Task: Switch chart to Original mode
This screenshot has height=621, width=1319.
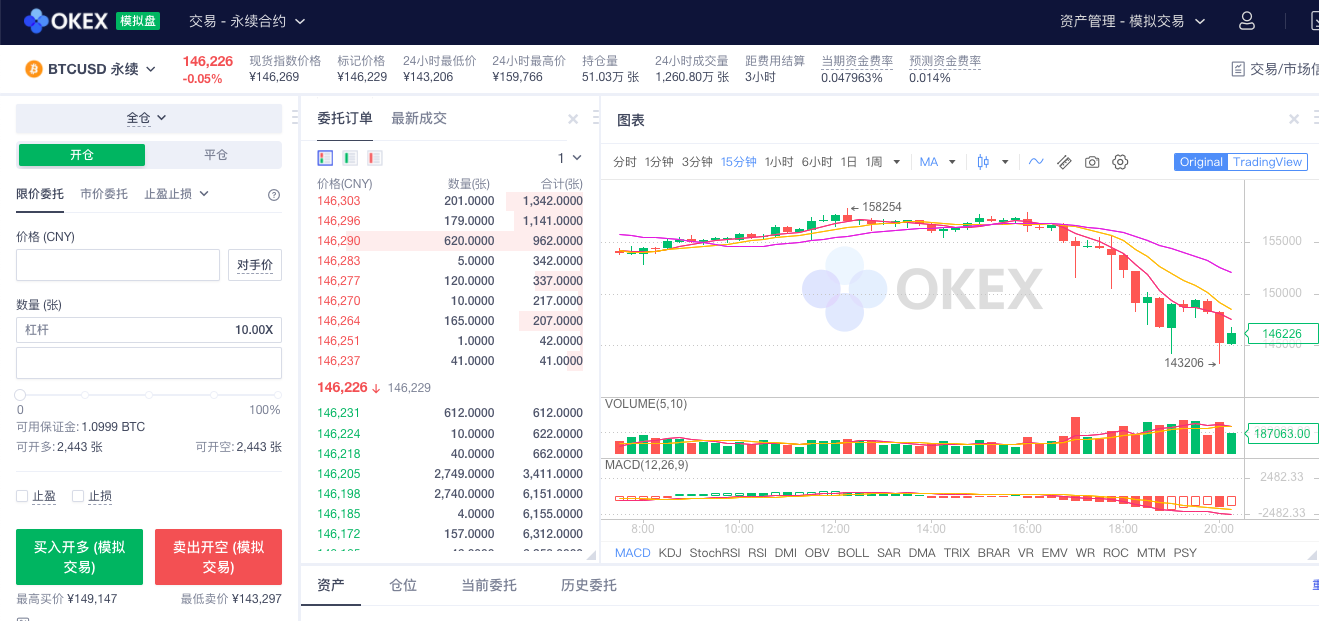Action: coord(1201,162)
